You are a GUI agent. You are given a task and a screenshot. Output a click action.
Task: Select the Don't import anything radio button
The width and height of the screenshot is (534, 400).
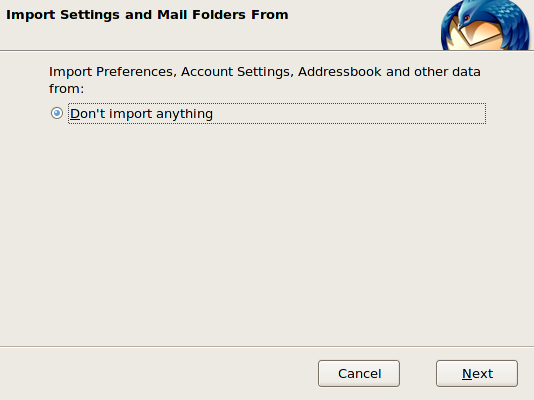coord(57,113)
